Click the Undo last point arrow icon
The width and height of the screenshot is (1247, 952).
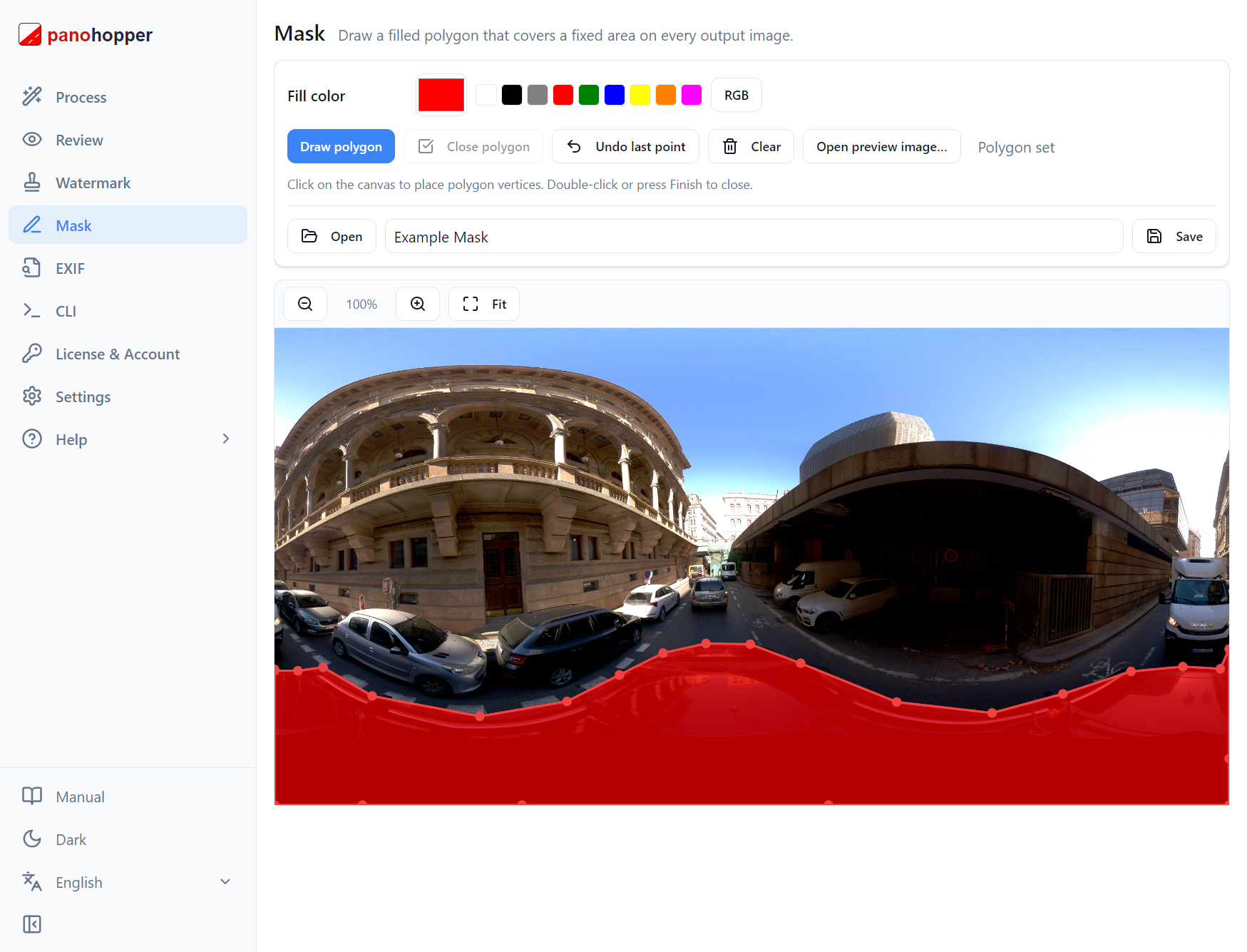point(574,146)
